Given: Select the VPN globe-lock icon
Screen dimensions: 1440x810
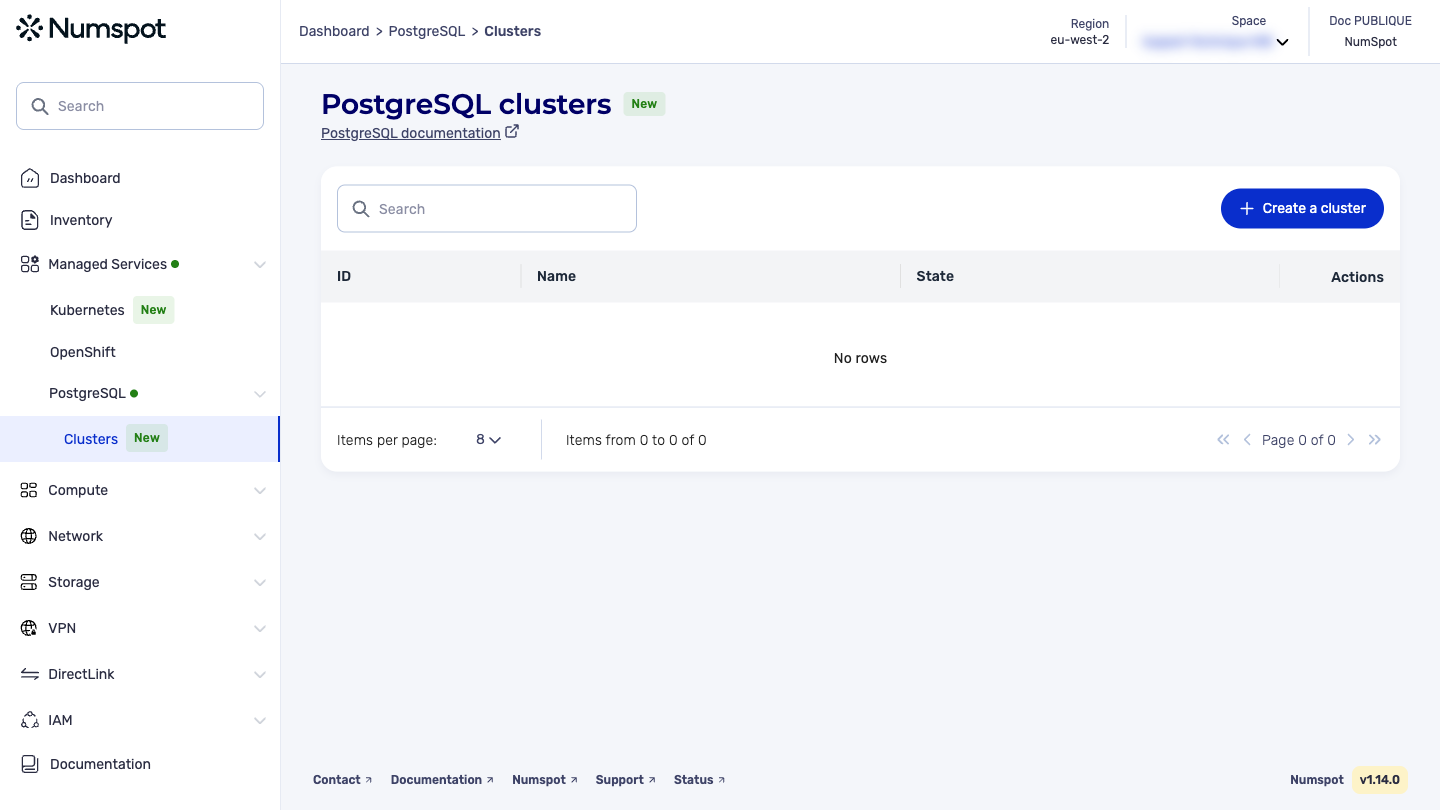Looking at the screenshot, I should coord(29,628).
